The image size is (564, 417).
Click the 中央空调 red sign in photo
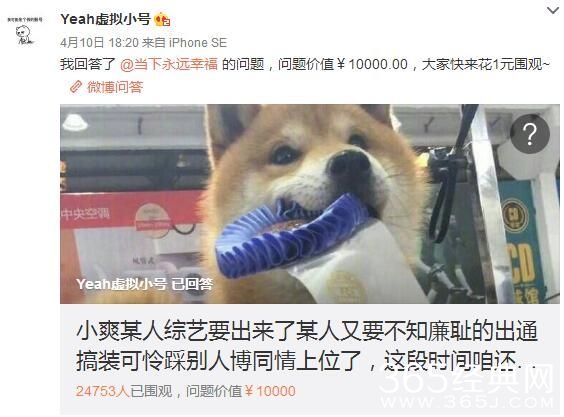click(86, 214)
